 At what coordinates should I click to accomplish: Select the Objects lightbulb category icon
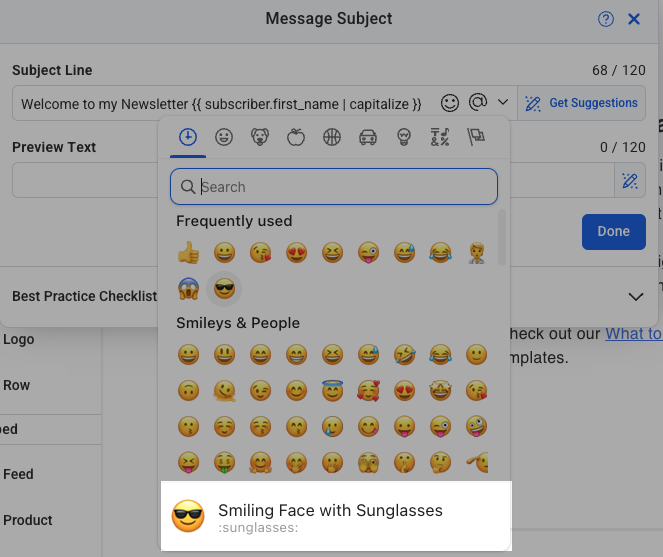click(404, 138)
